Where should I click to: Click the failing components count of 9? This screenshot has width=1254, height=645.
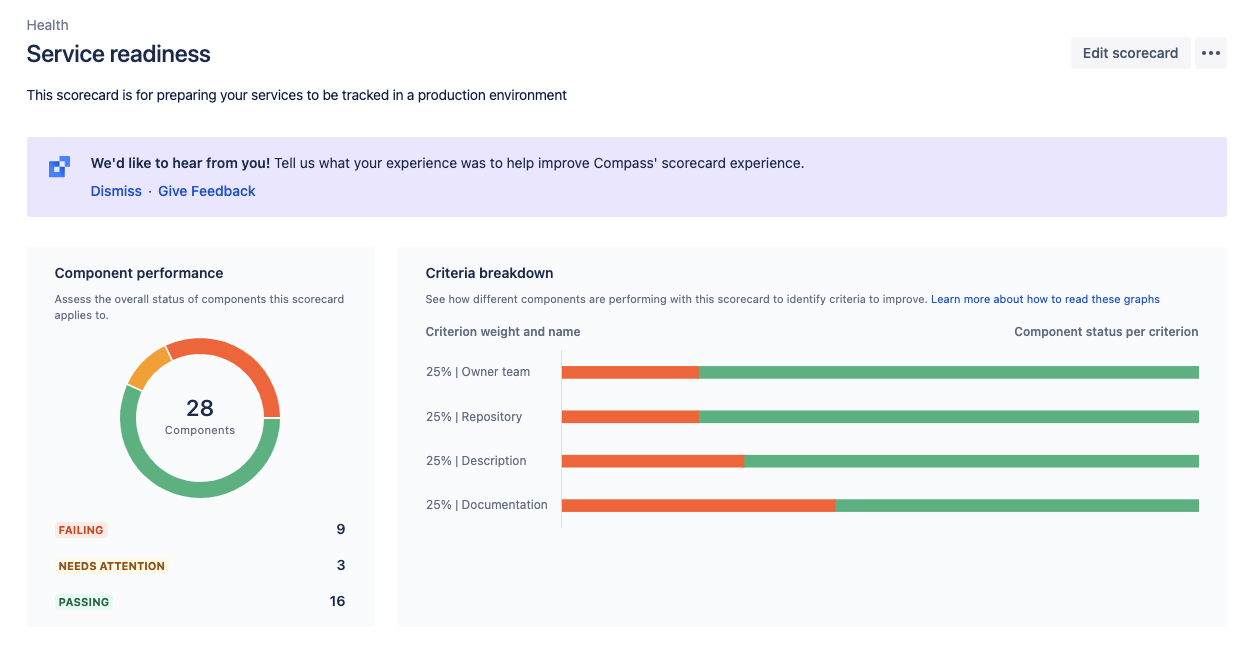(340, 529)
